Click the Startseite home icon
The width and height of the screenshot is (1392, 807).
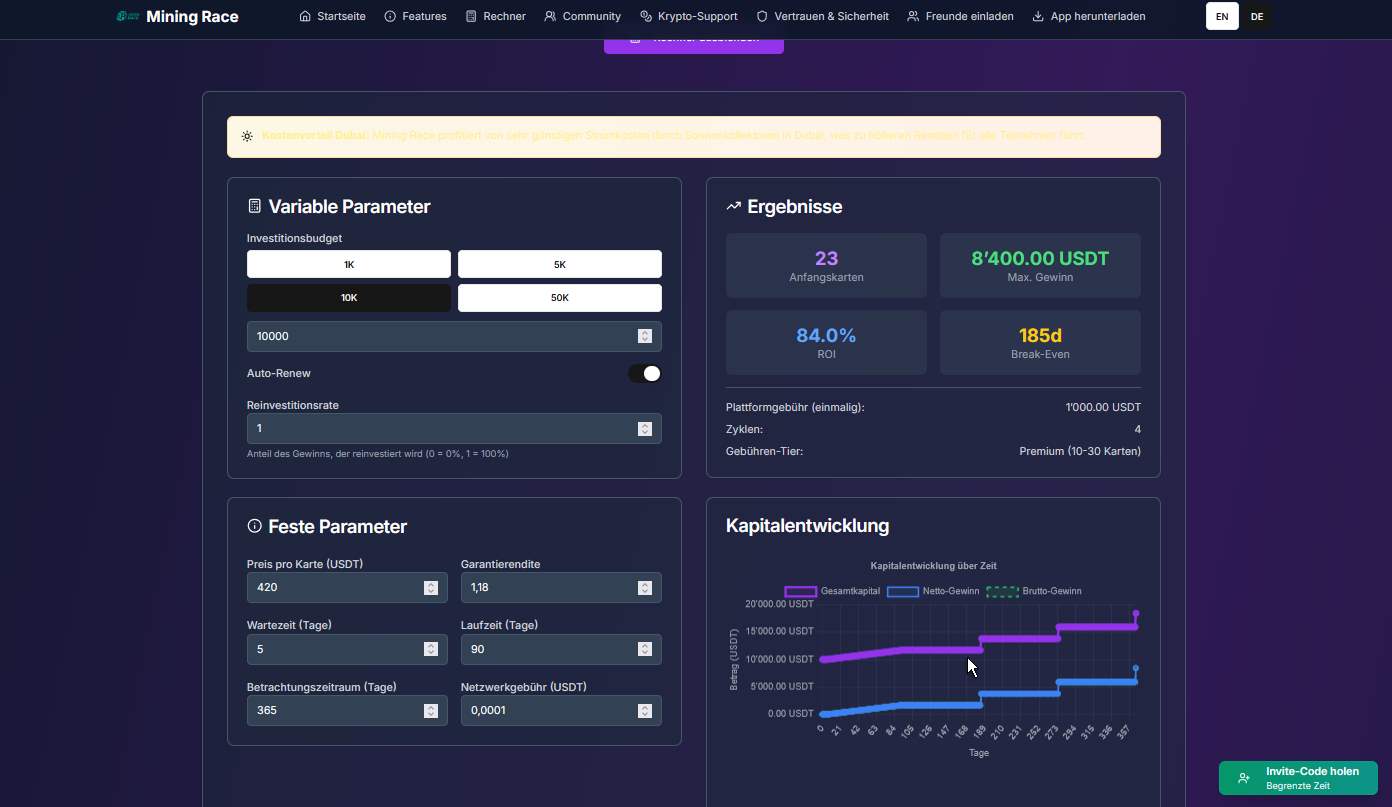coord(305,16)
